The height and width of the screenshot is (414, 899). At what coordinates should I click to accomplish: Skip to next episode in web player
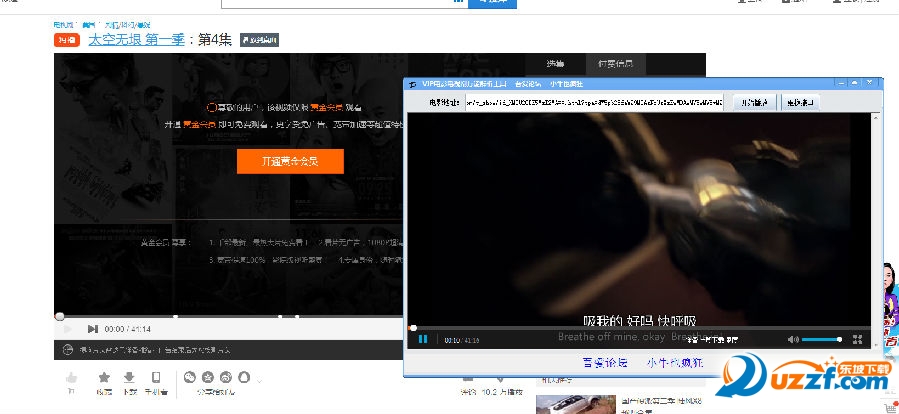pos(92,329)
